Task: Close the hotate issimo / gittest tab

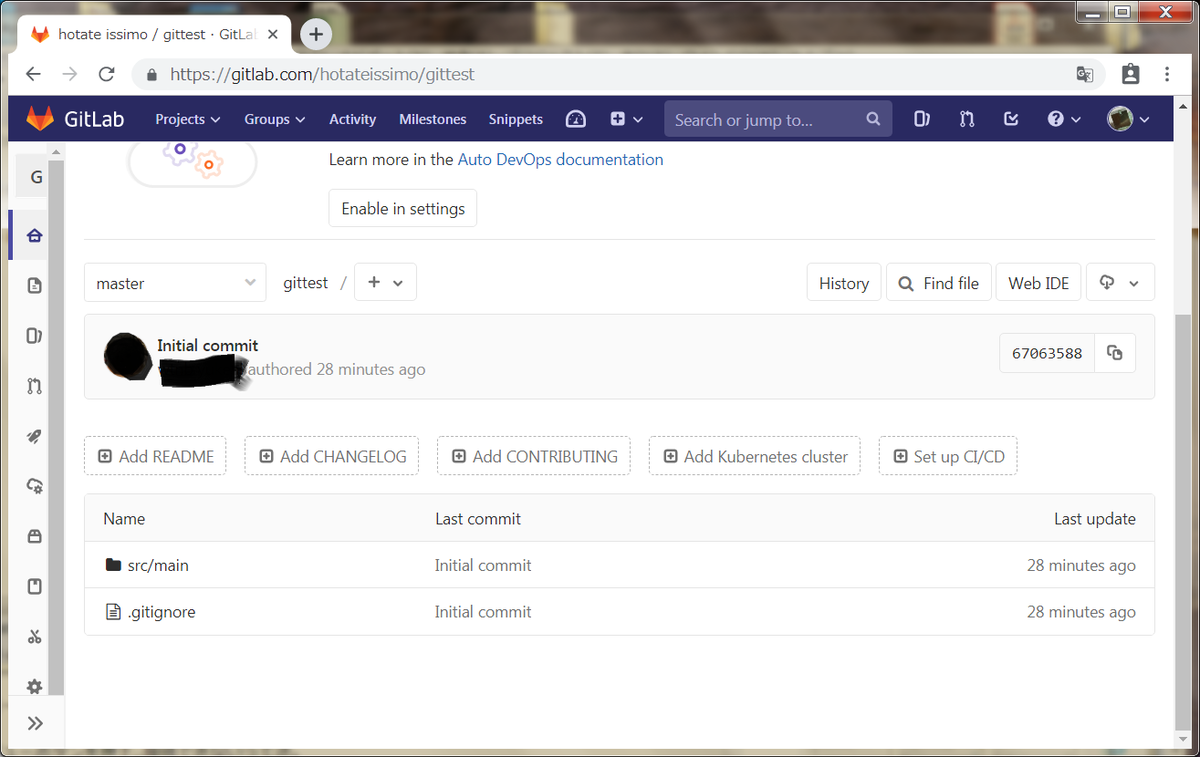Action: click(x=273, y=35)
